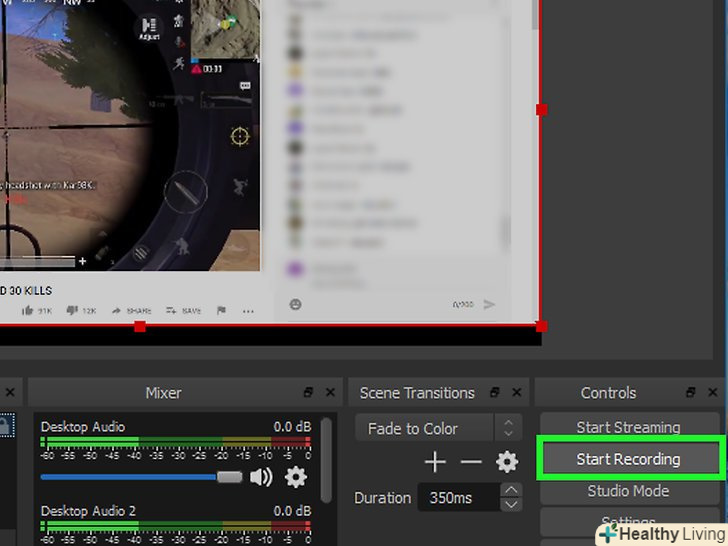Click the Desktop Audio level meter
Screen dimensions: 728x546
coord(176,441)
